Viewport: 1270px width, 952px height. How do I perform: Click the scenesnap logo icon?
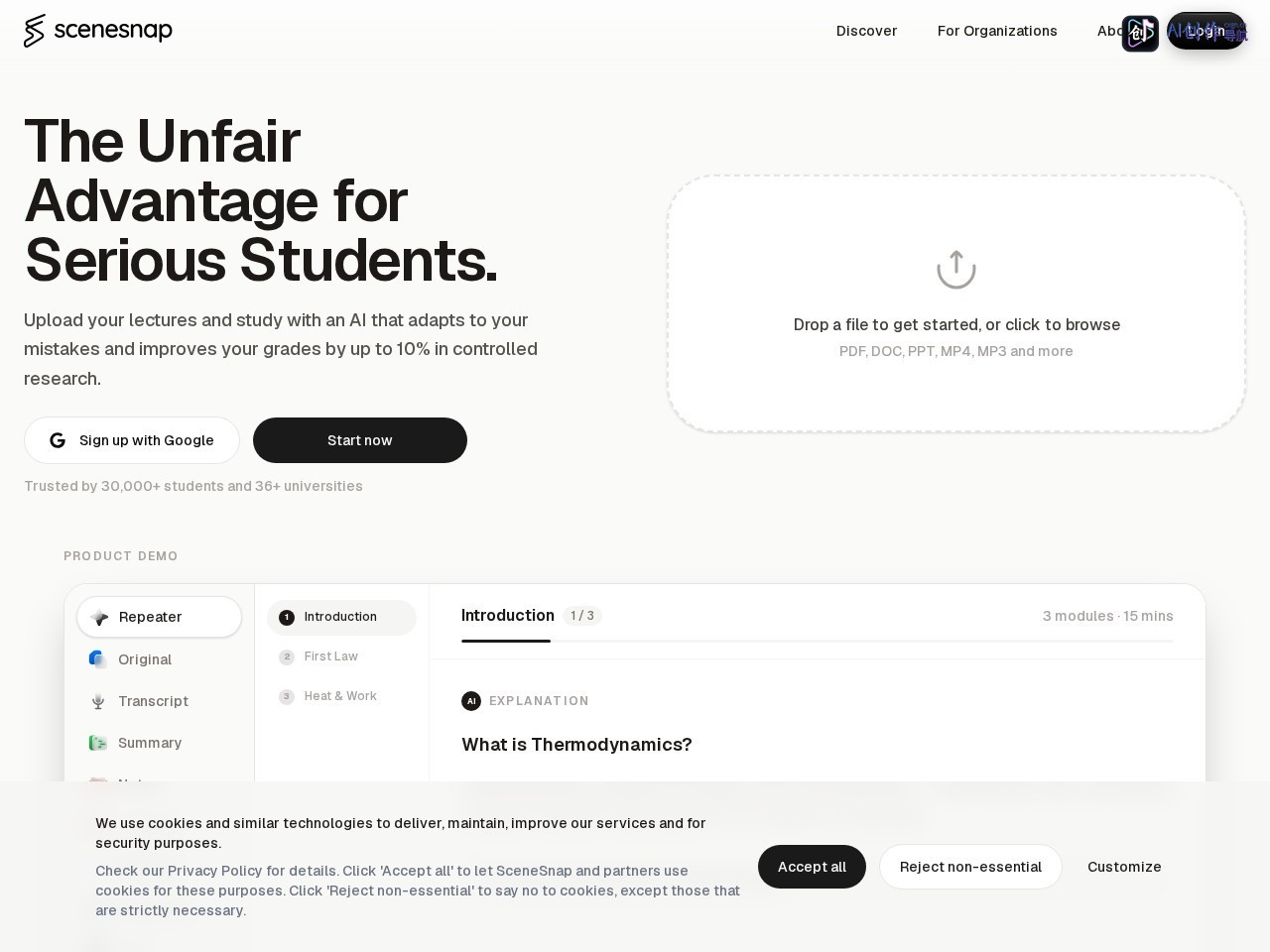[35, 31]
